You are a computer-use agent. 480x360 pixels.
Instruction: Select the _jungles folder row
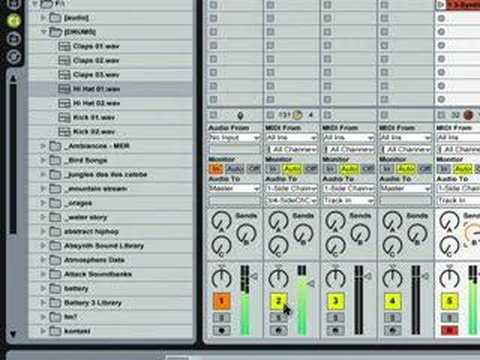coord(110,174)
